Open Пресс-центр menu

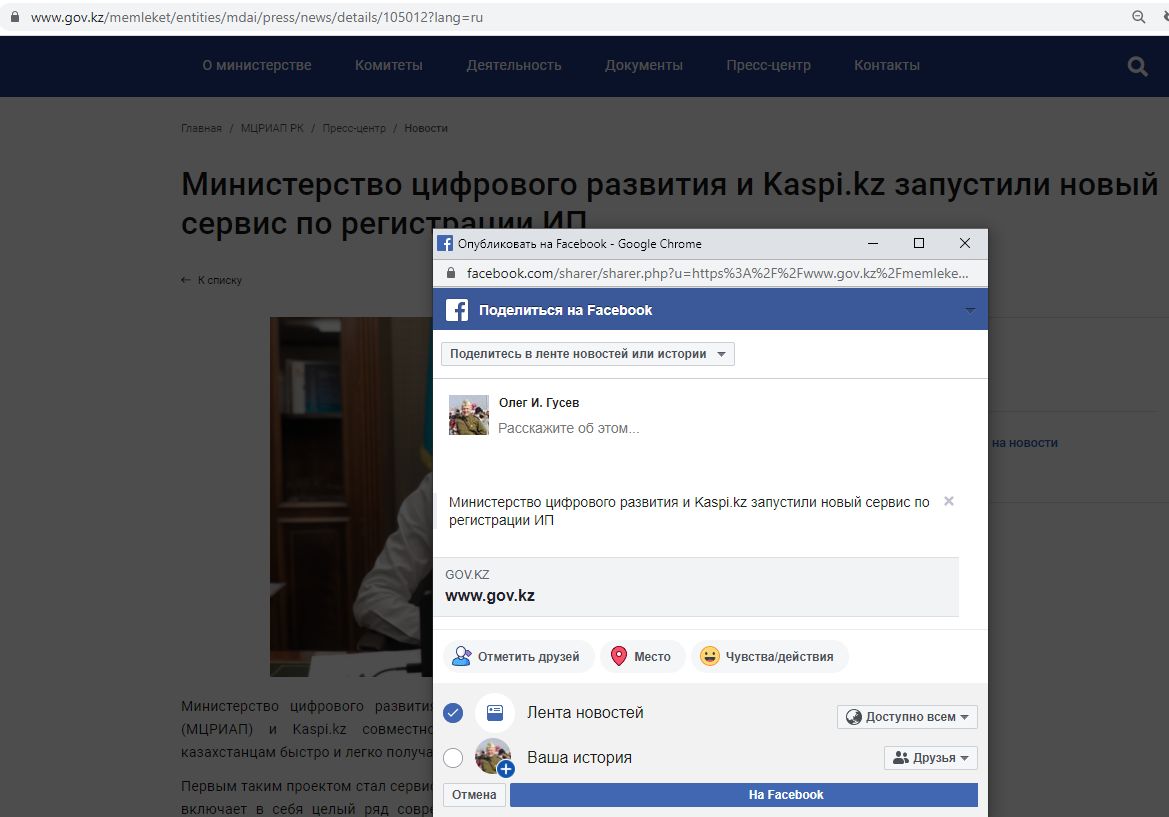point(769,66)
